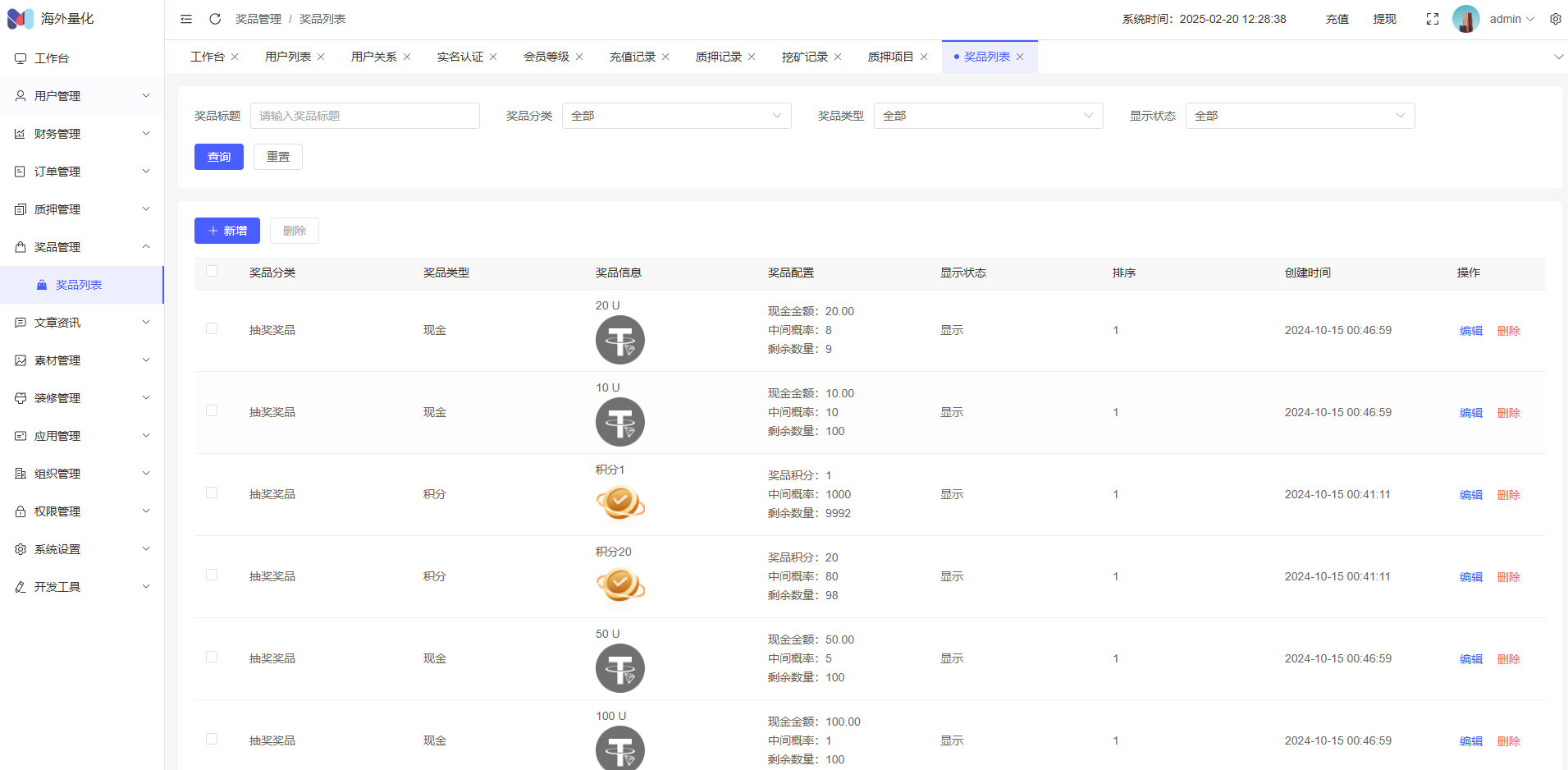
Task: Close the 用户列表 tab with its X
Action: tap(321, 57)
